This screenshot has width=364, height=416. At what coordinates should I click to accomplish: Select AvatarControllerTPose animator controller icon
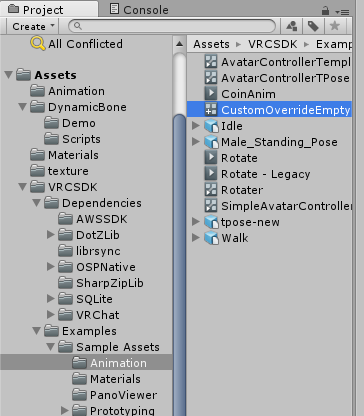tap(211, 78)
